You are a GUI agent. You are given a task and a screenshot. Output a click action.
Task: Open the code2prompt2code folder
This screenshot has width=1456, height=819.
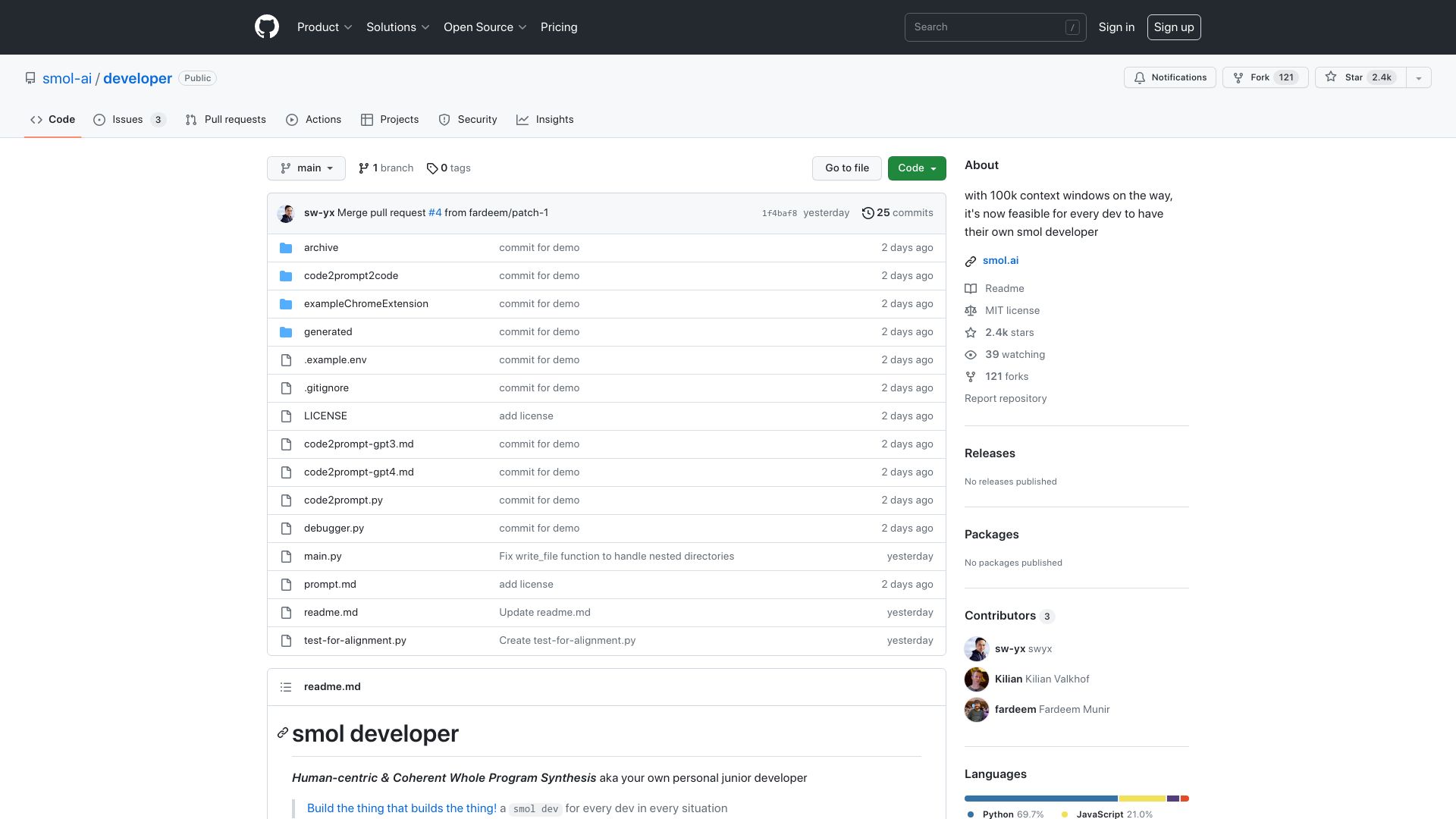351,276
